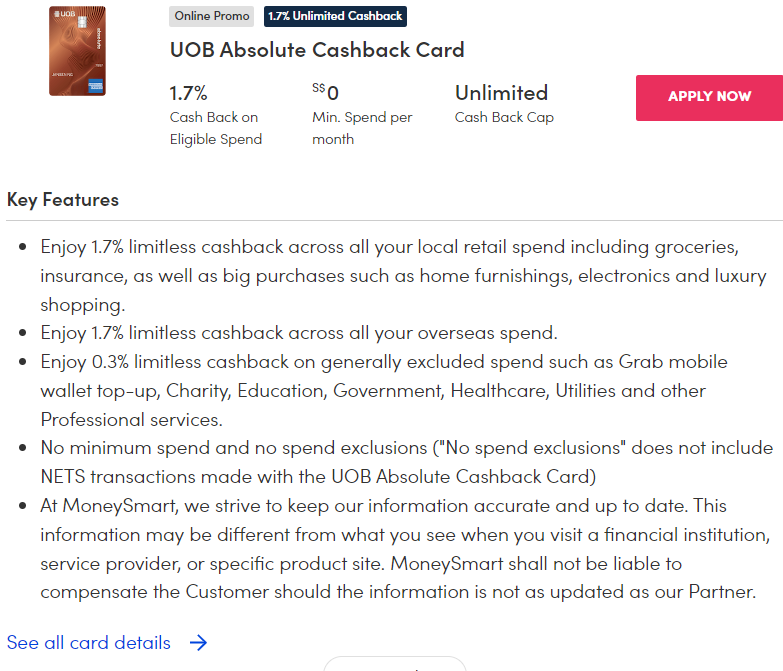Click the partially visible rounded button at the bottom
The width and height of the screenshot is (783, 671).
394,664
